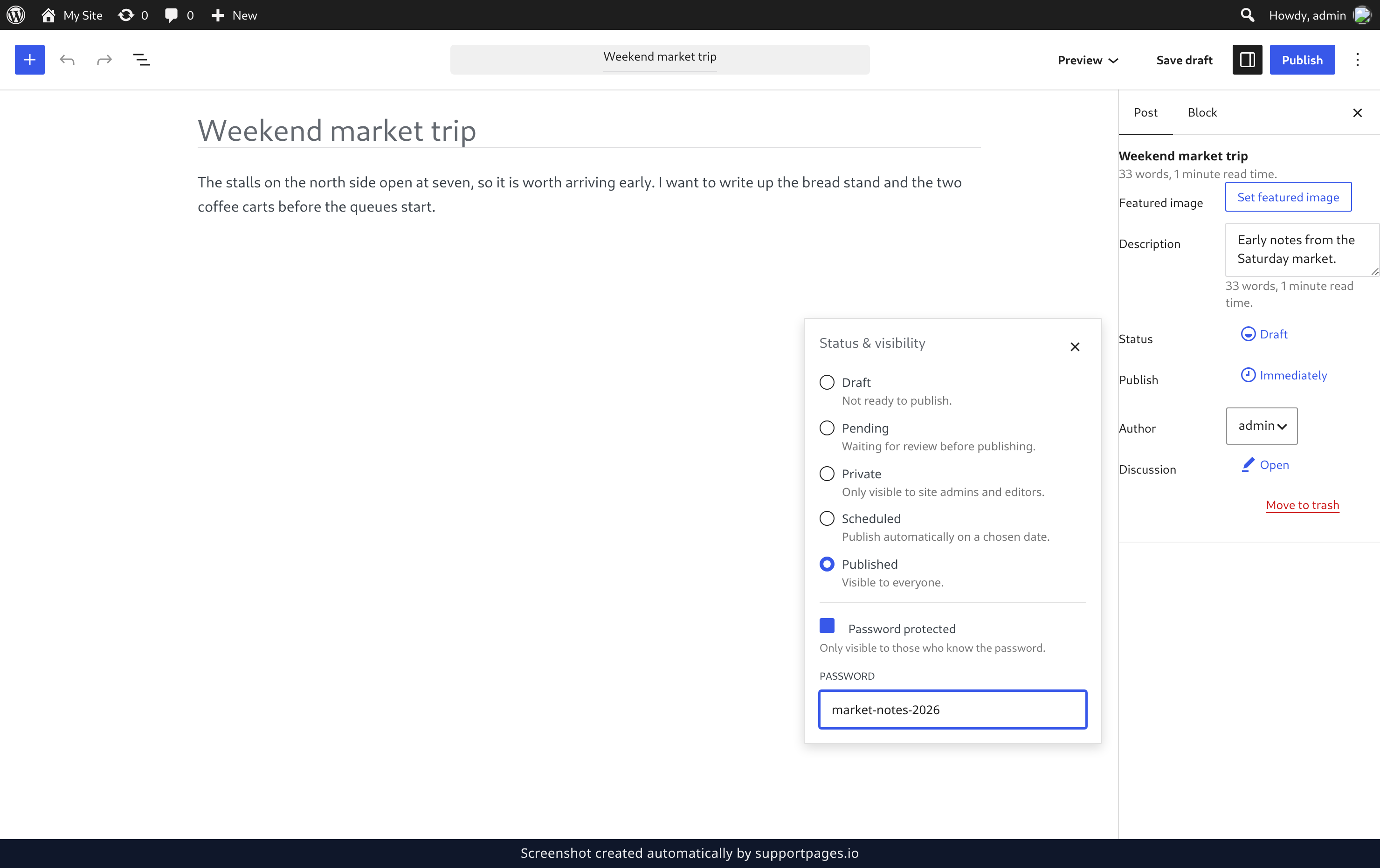
Task: Click the blue Publish button
Action: point(1302,60)
